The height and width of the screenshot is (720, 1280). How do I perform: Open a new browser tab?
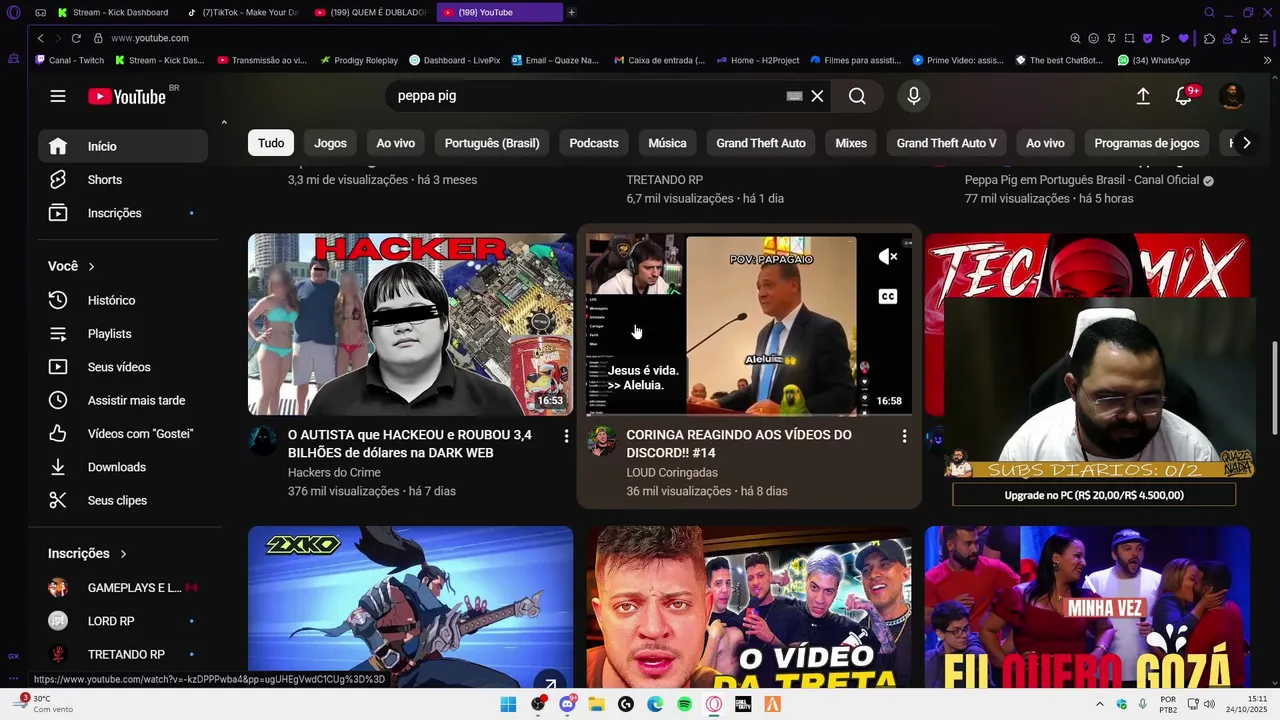tap(571, 12)
